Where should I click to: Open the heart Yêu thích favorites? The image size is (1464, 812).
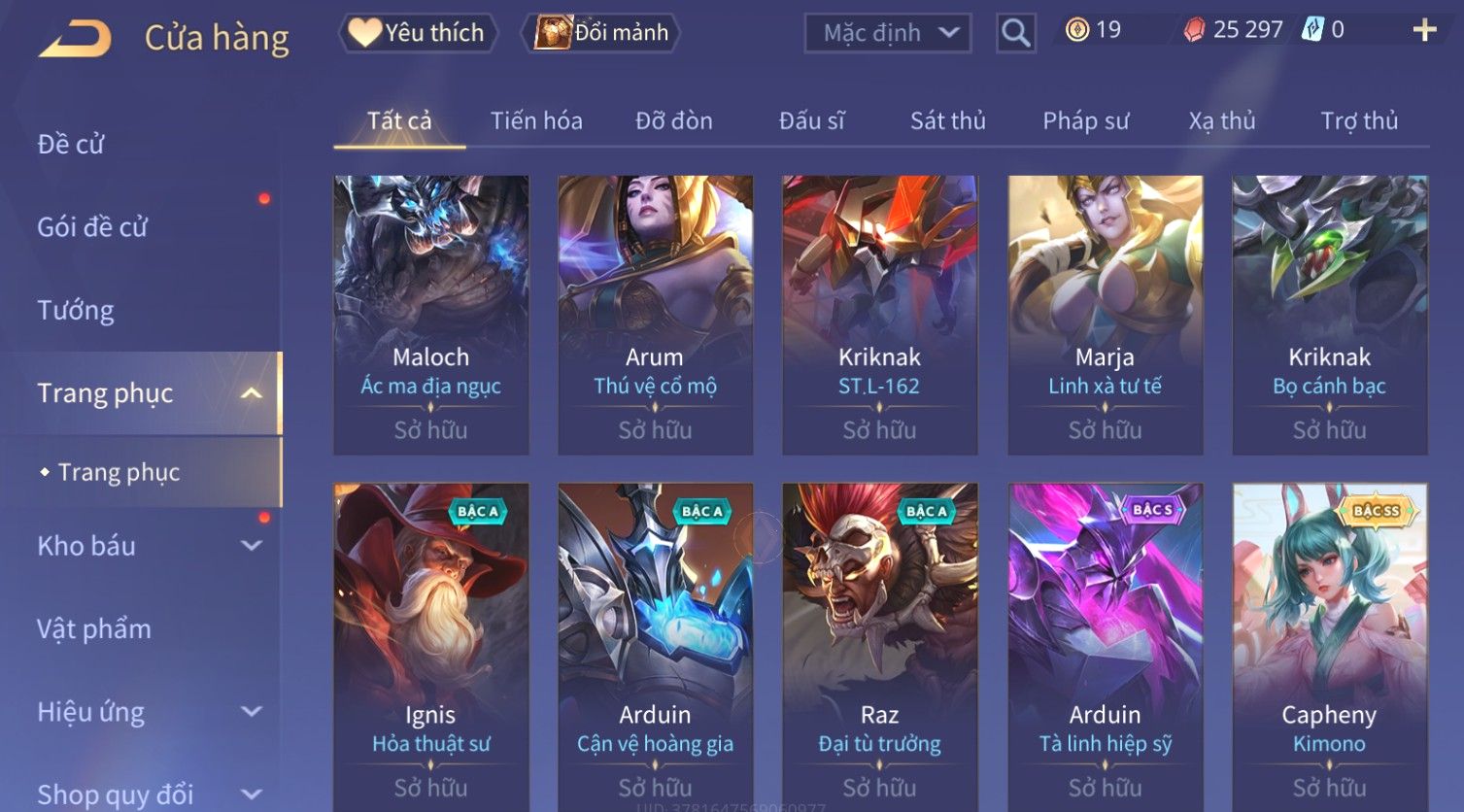coord(418,33)
